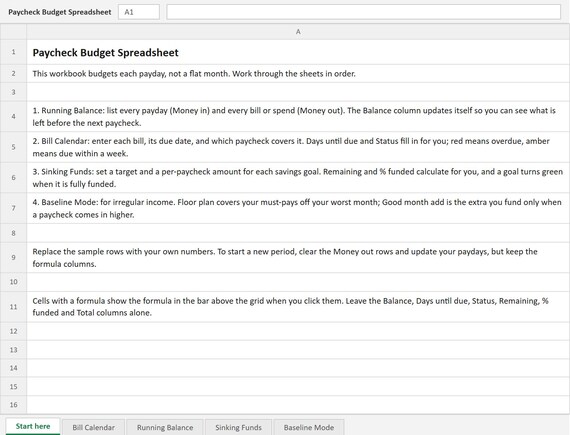Select column A header
Image resolution: width=570 pixels, height=435 pixels.
click(298, 32)
